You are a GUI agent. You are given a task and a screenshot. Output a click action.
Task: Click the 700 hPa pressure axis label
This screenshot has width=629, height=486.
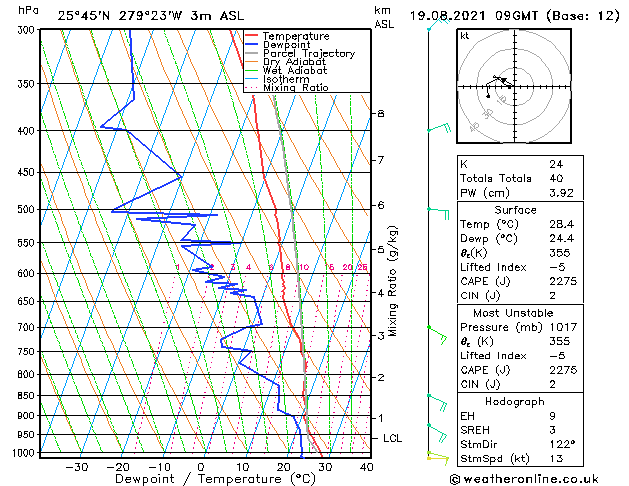coord(28,327)
